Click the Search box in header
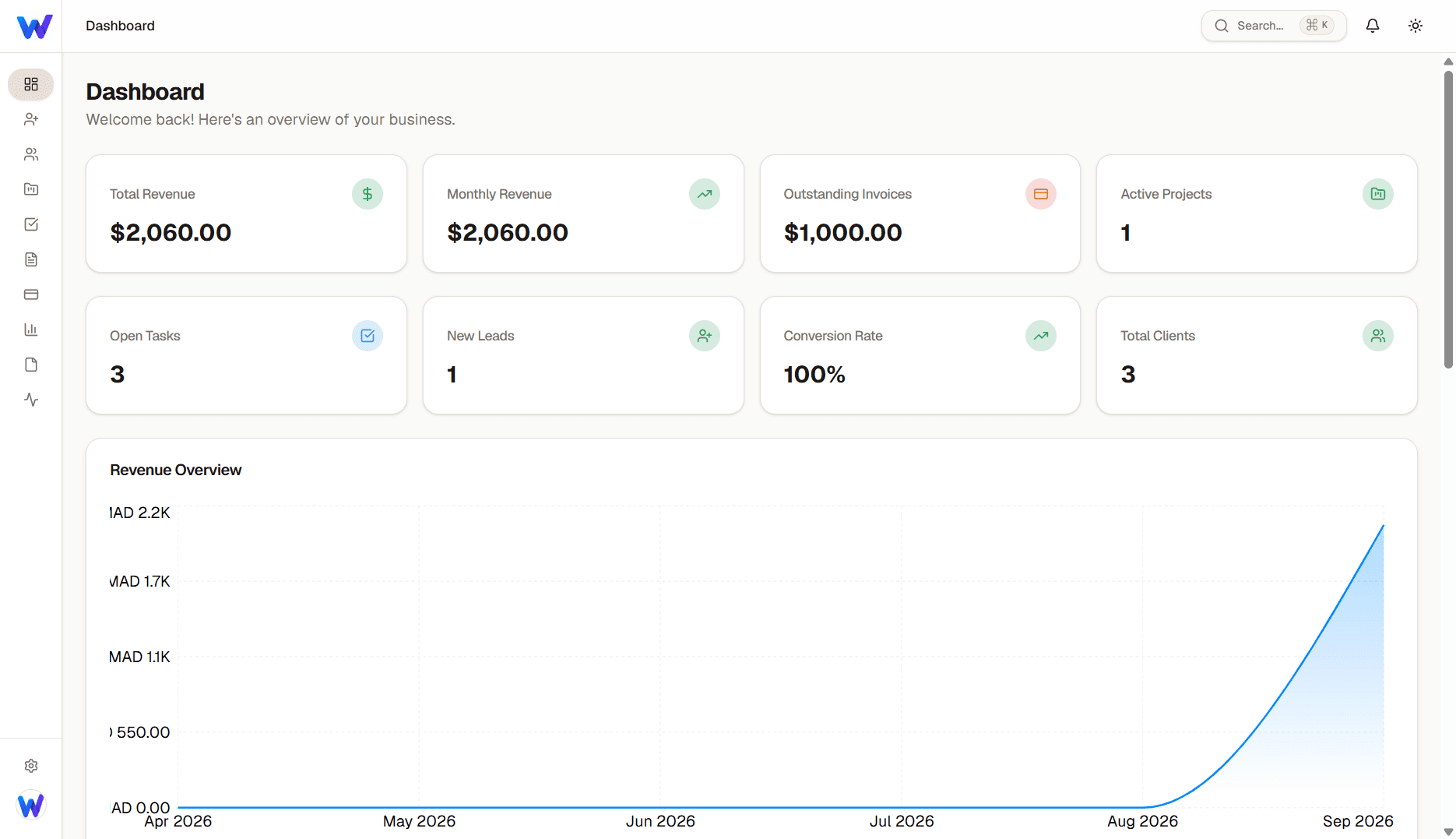The width and height of the screenshot is (1456, 839). tap(1274, 26)
